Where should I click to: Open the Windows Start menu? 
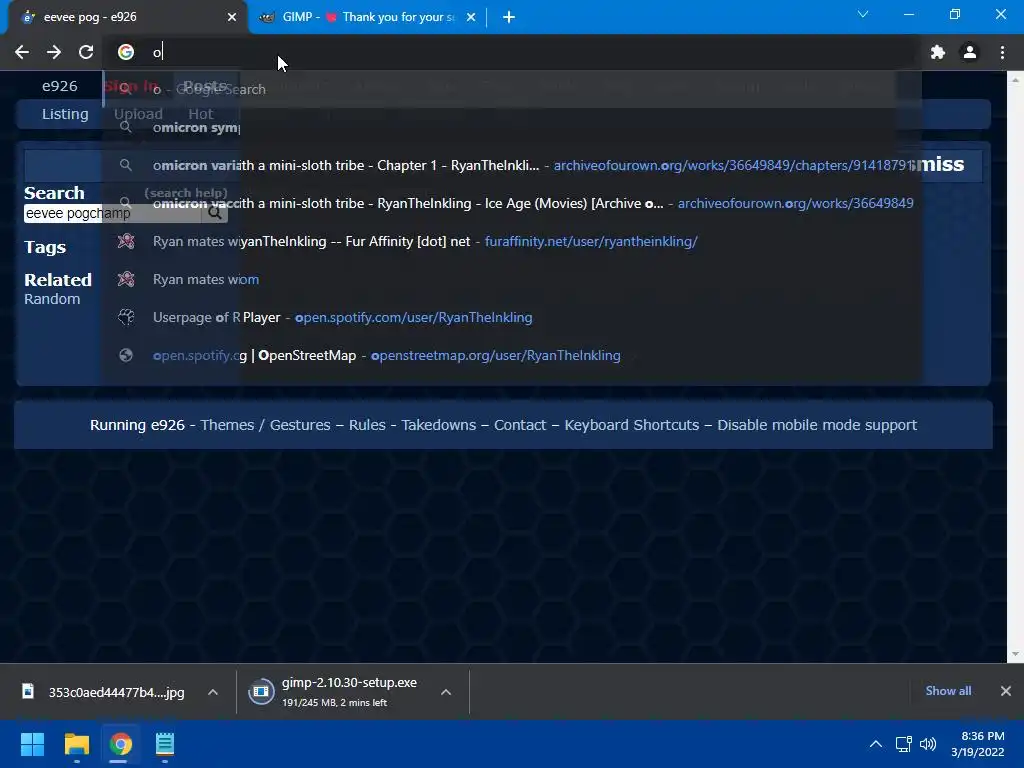(32, 744)
